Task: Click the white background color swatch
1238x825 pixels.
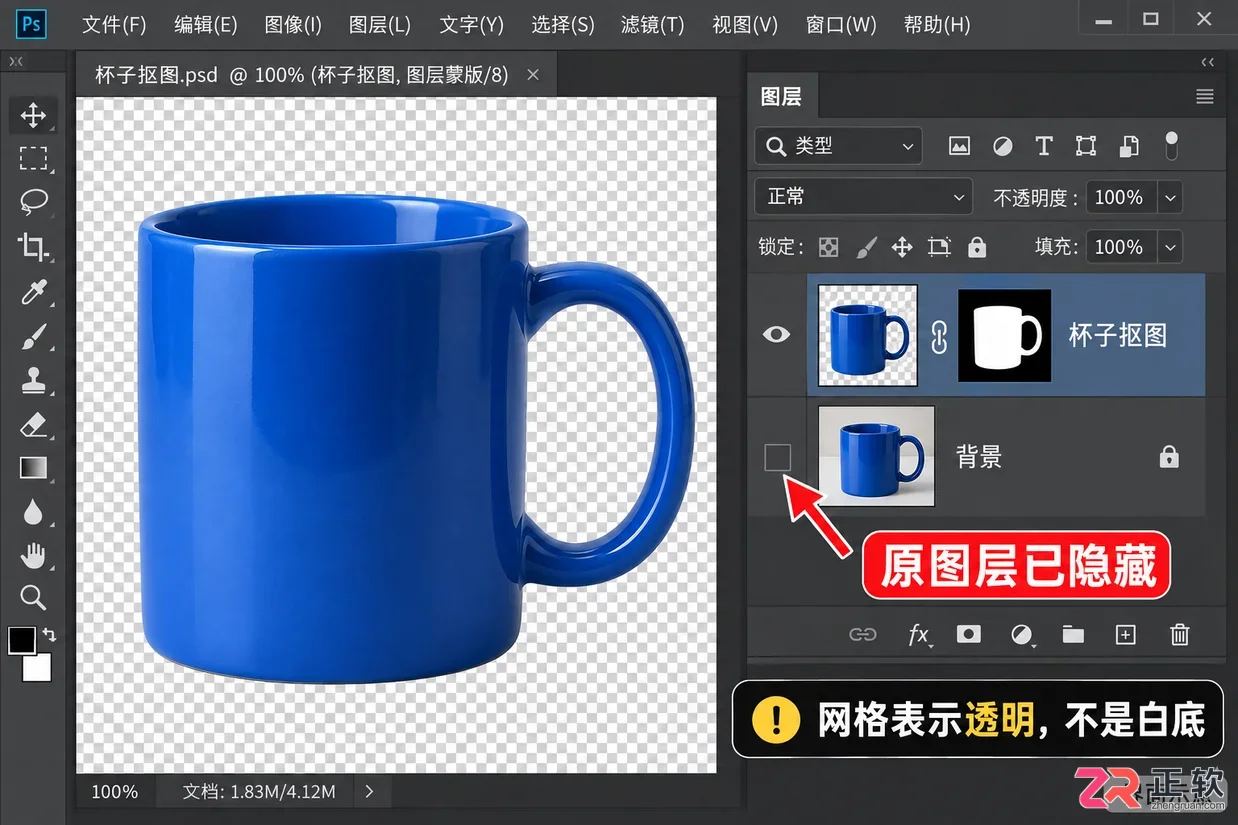Action: click(37, 667)
